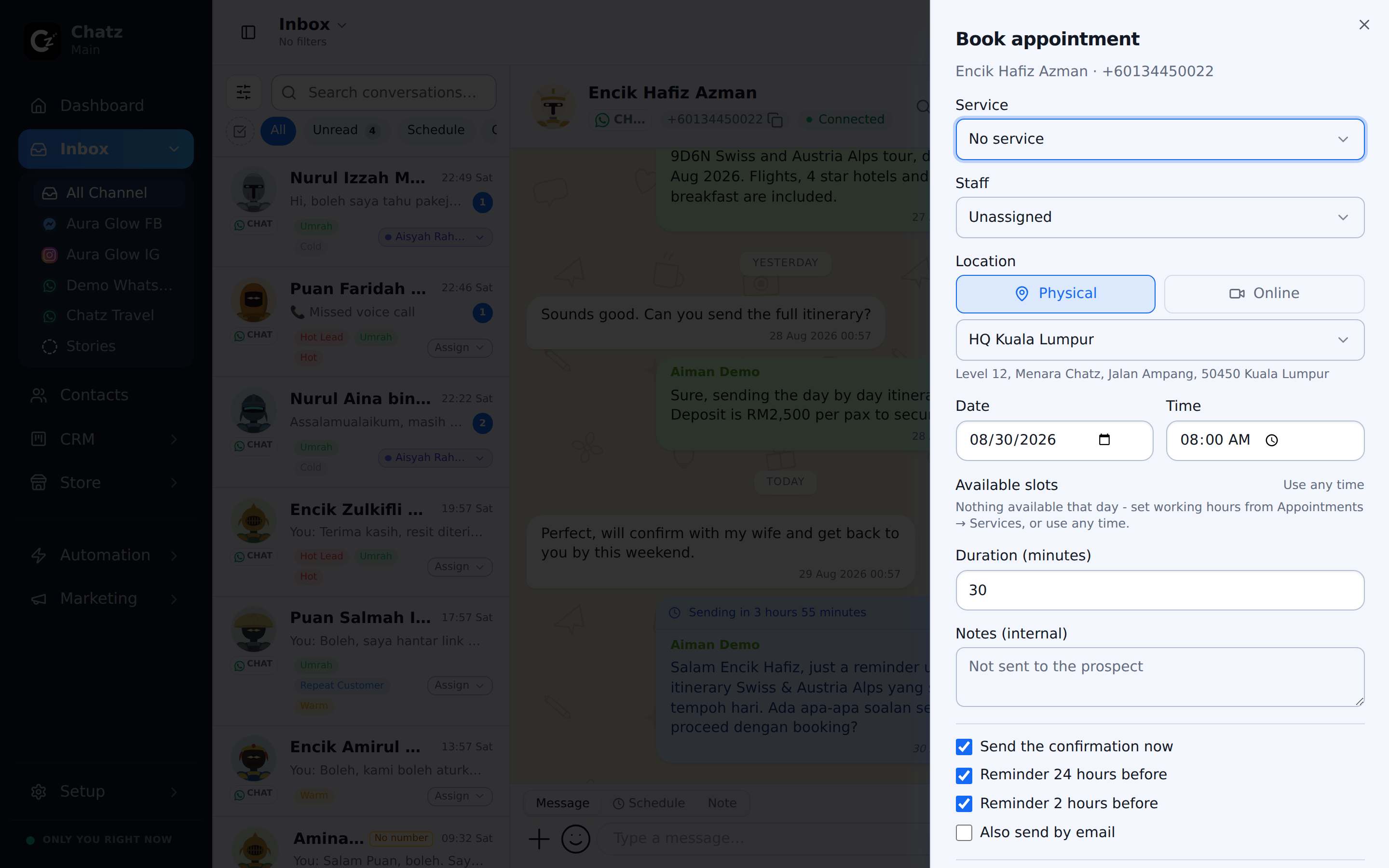Expand the Marketing sidebar section
Screen dimensions: 1389x868
pyautogui.click(x=106, y=599)
